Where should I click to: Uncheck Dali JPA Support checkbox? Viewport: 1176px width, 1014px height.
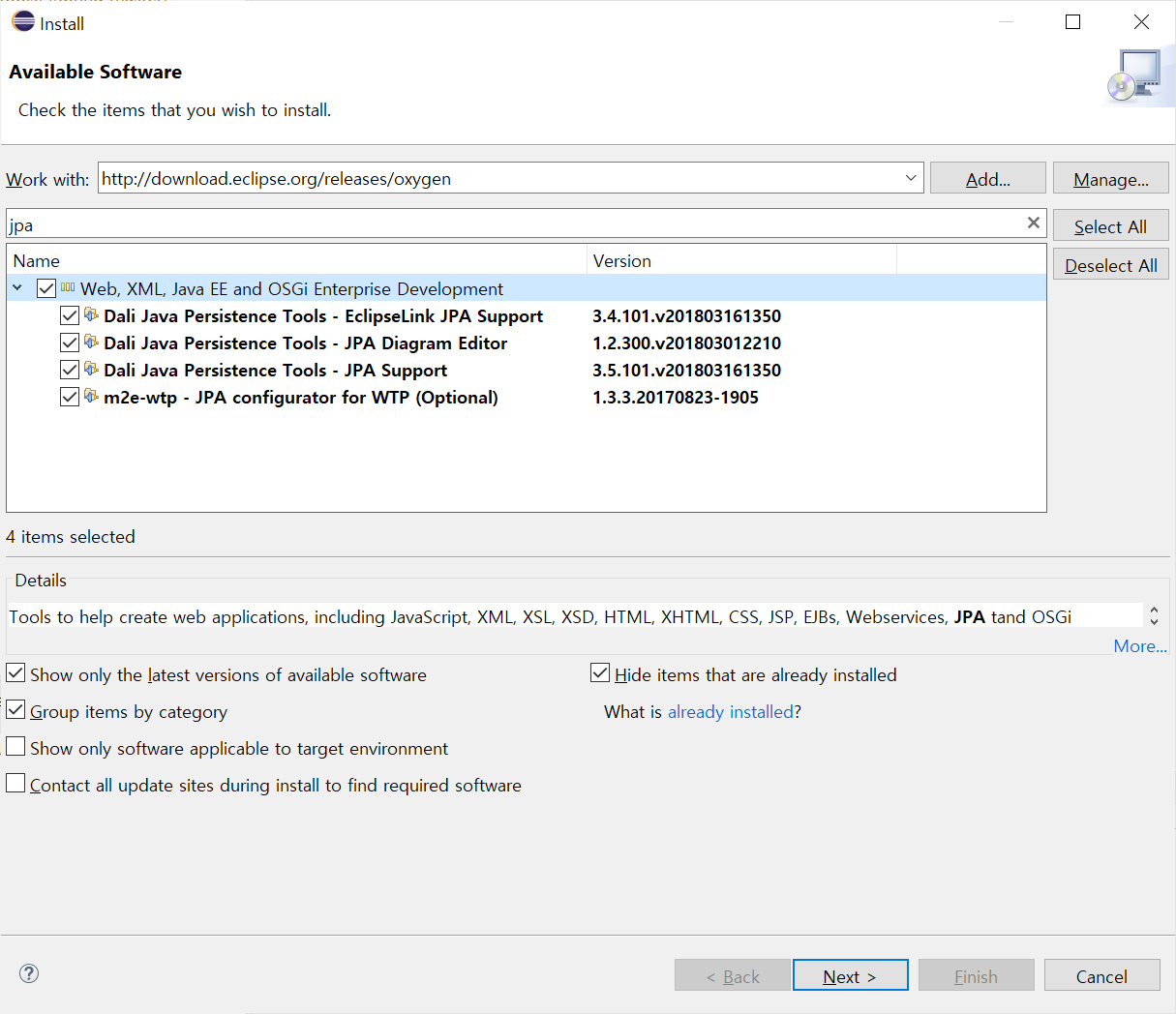70,370
